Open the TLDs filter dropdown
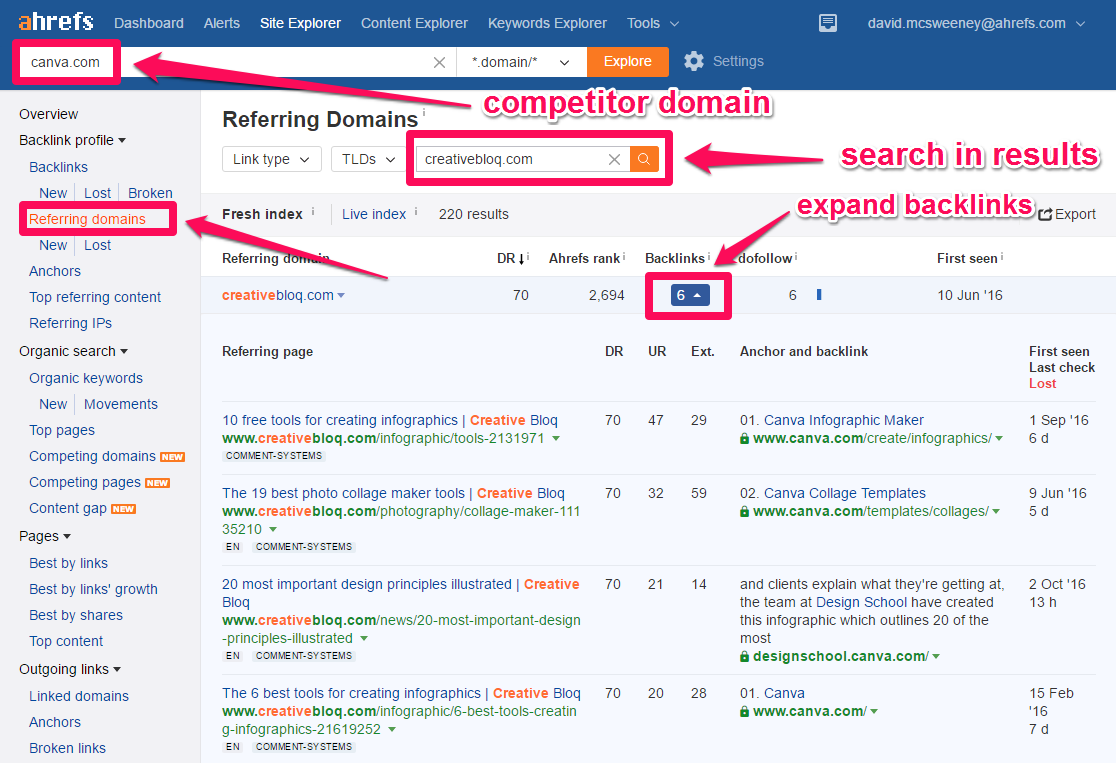The image size is (1116, 763). 367,159
